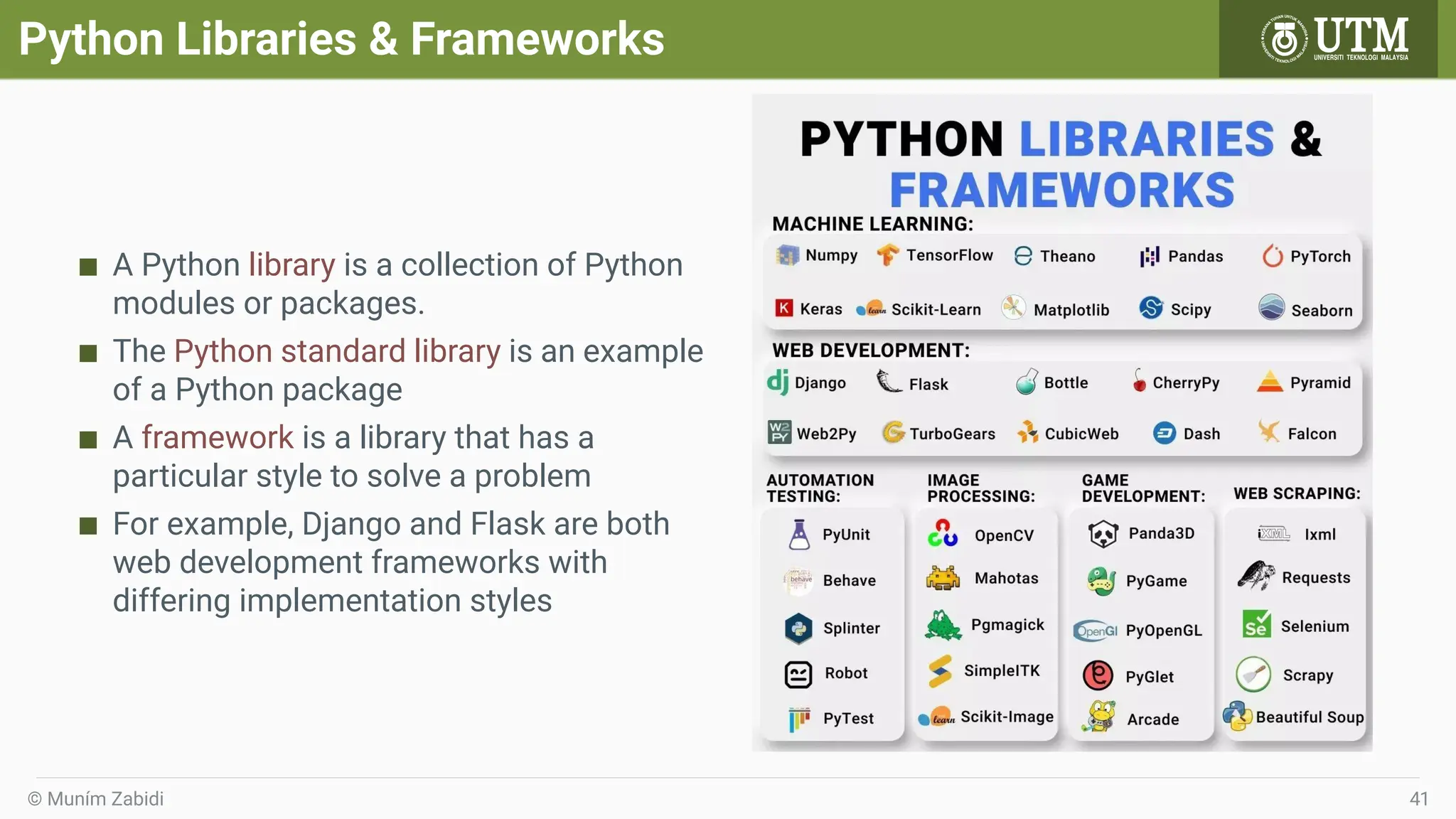Click the Numpy cube icon

(787, 255)
